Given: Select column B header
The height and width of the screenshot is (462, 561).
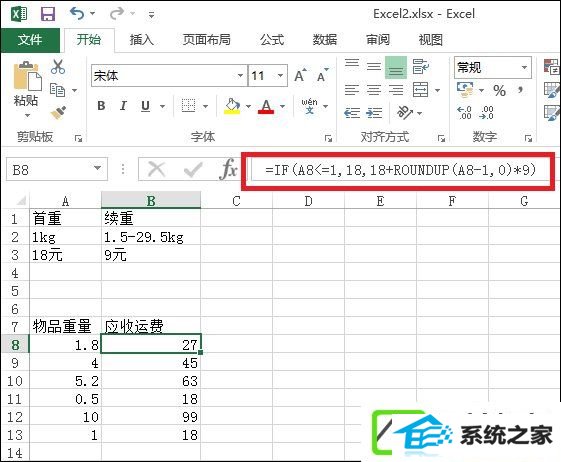Looking at the screenshot, I should [x=151, y=201].
